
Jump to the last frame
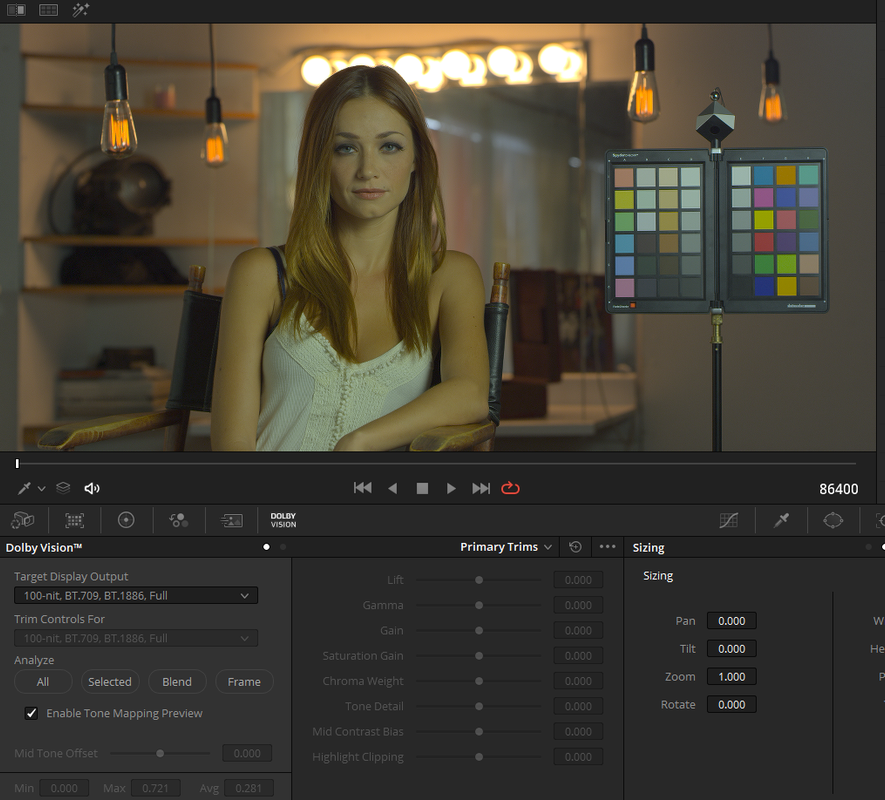click(481, 488)
